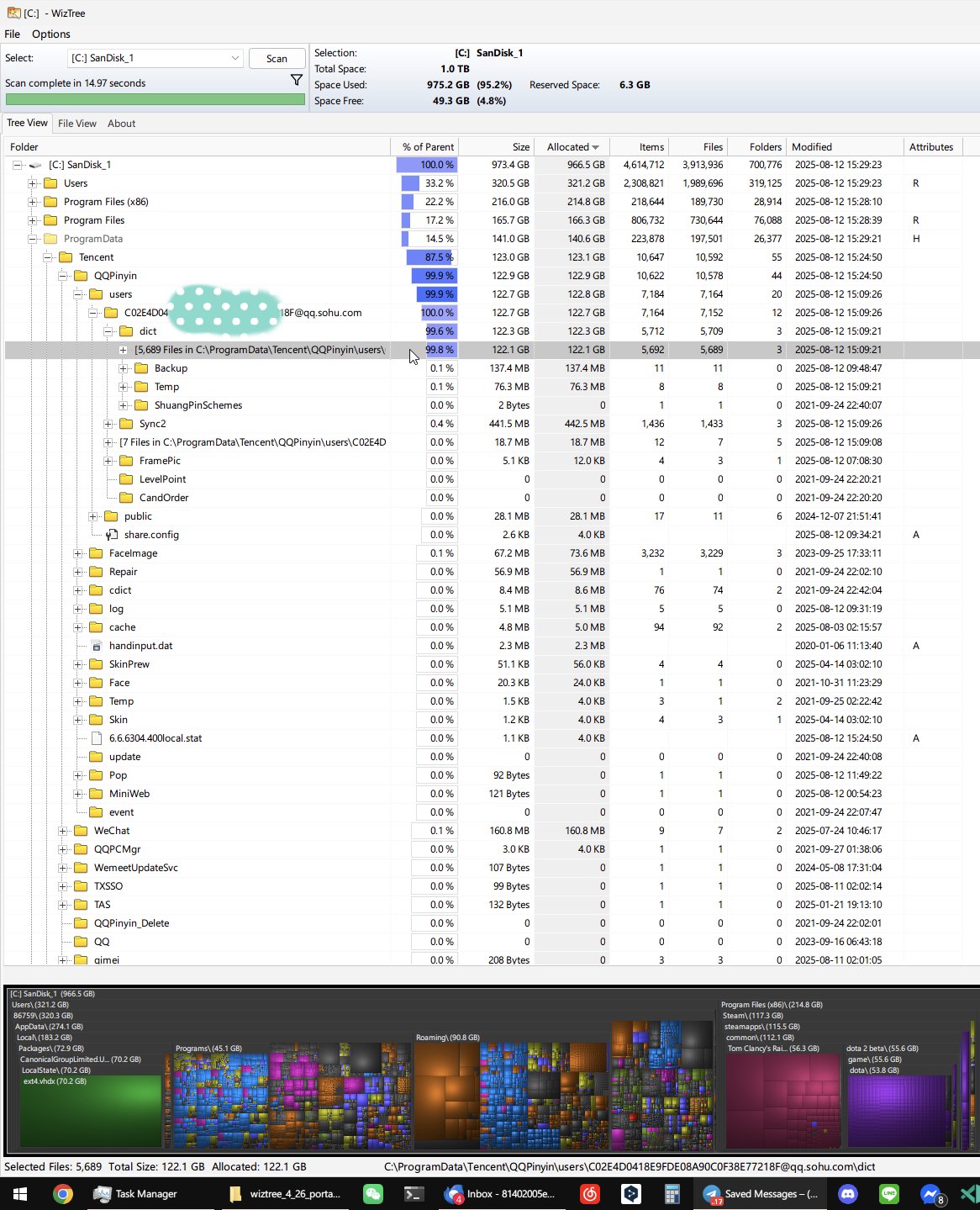This screenshot has height=1210, width=980.
Task: Click the SanDisk_1 drive icon in tree
Action: tap(35, 165)
